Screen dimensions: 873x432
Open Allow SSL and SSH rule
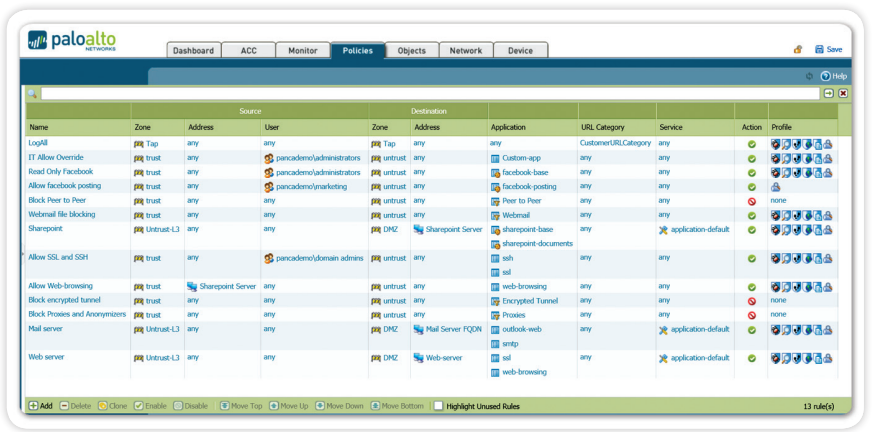pos(58,257)
